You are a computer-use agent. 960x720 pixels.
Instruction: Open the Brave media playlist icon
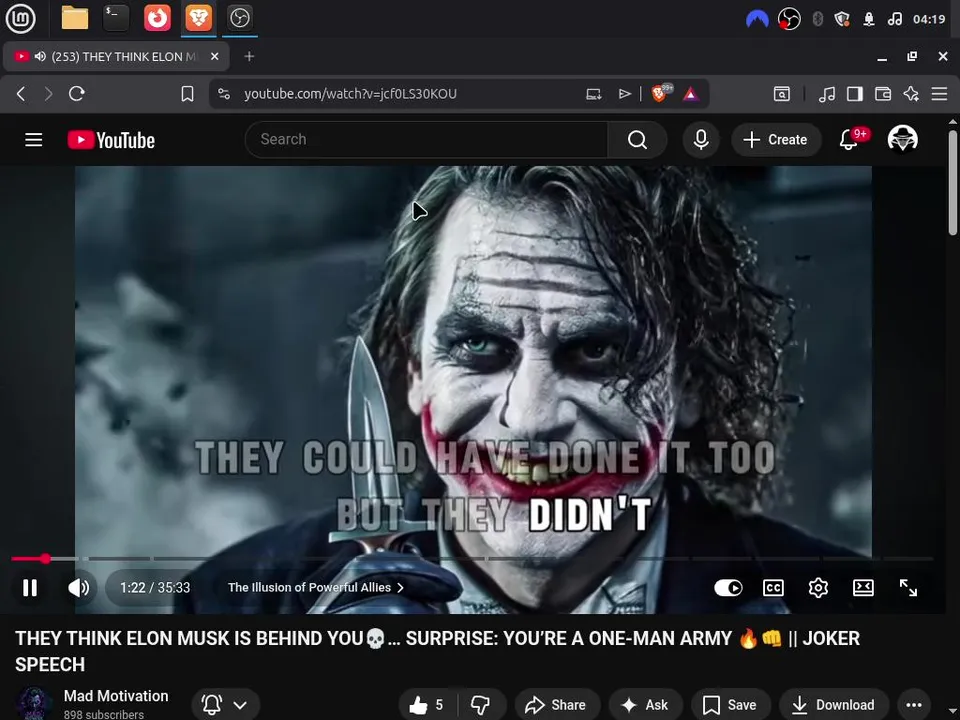[x=827, y=94]
